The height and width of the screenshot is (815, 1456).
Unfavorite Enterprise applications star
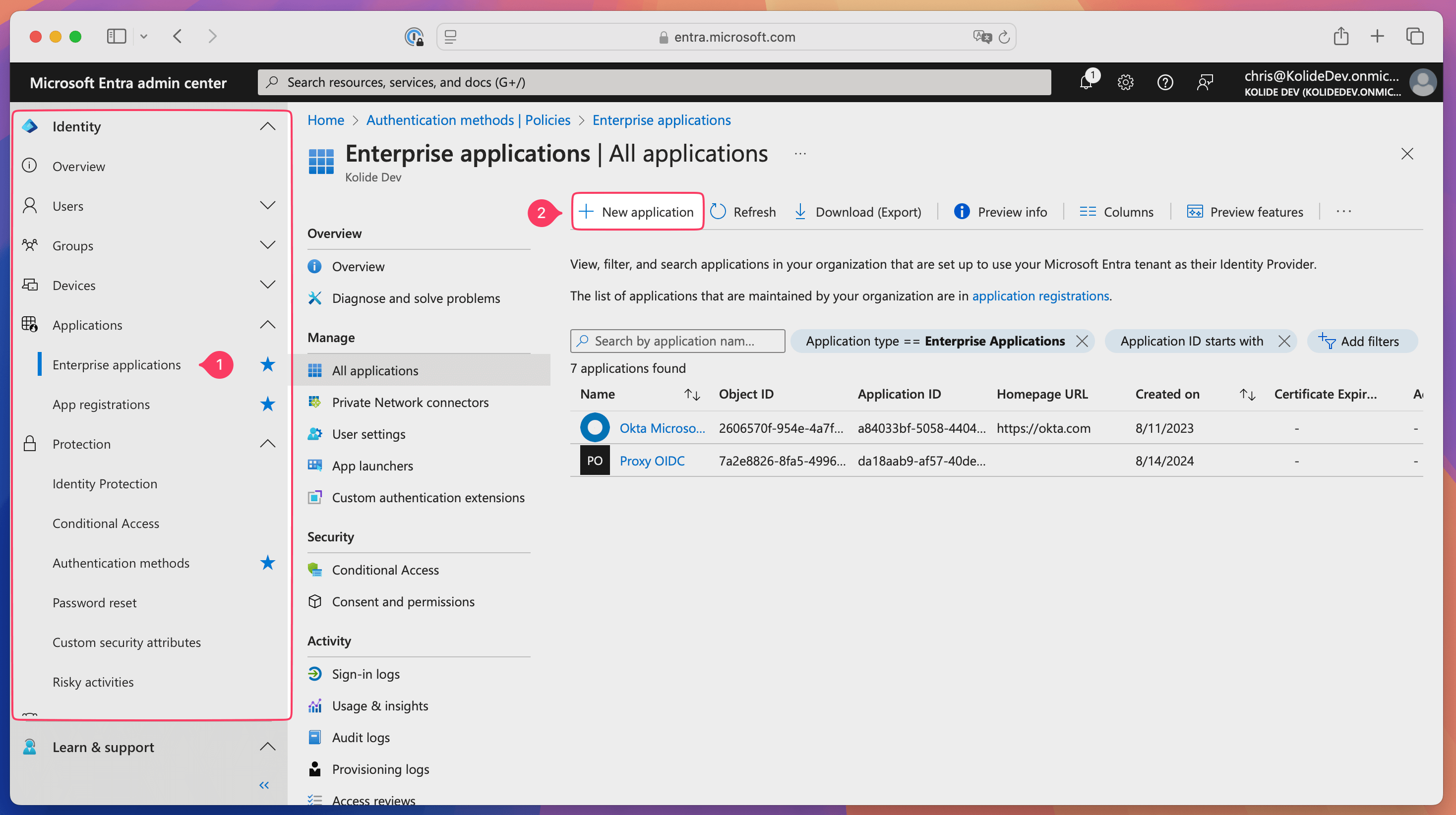click(267, 364)
